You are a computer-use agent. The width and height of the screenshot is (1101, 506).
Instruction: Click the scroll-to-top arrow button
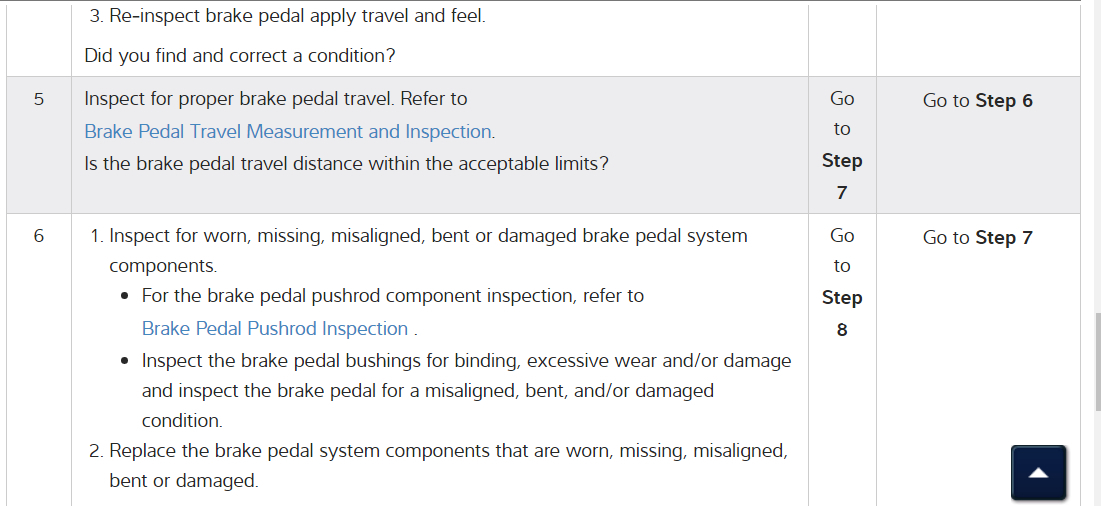click(x=1038, y=472)
